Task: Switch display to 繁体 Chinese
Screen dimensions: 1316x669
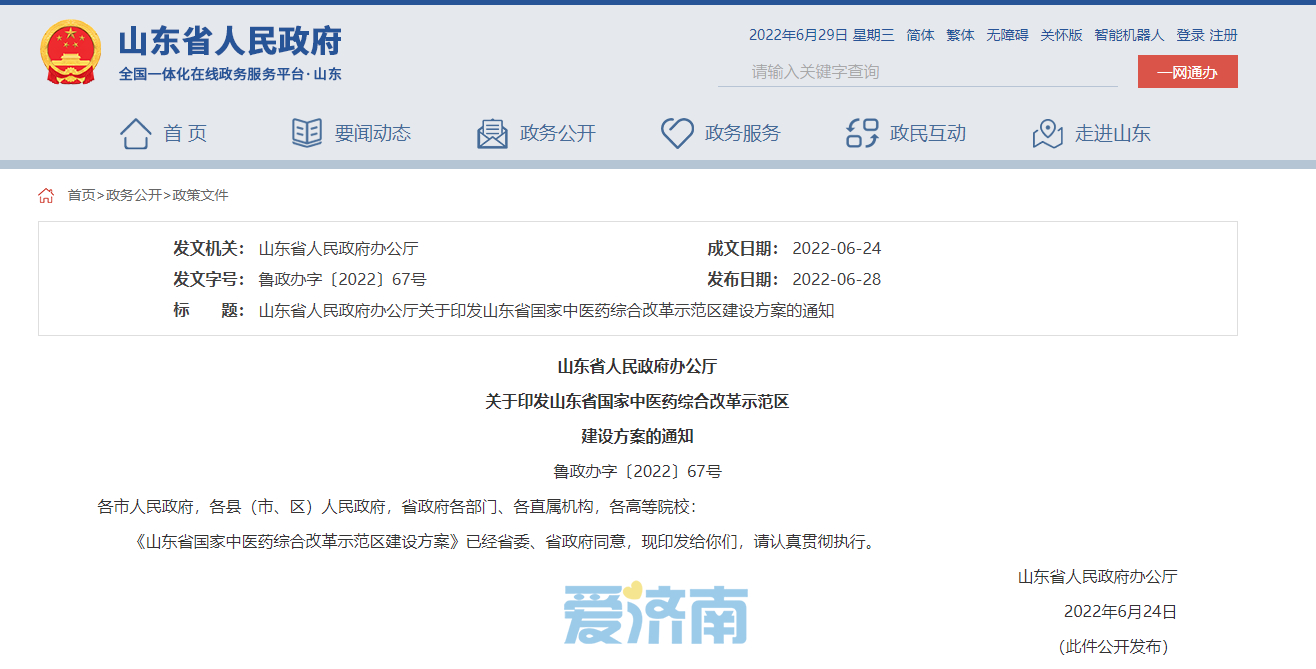Action: pyautogui.click(x=959, y=34)
